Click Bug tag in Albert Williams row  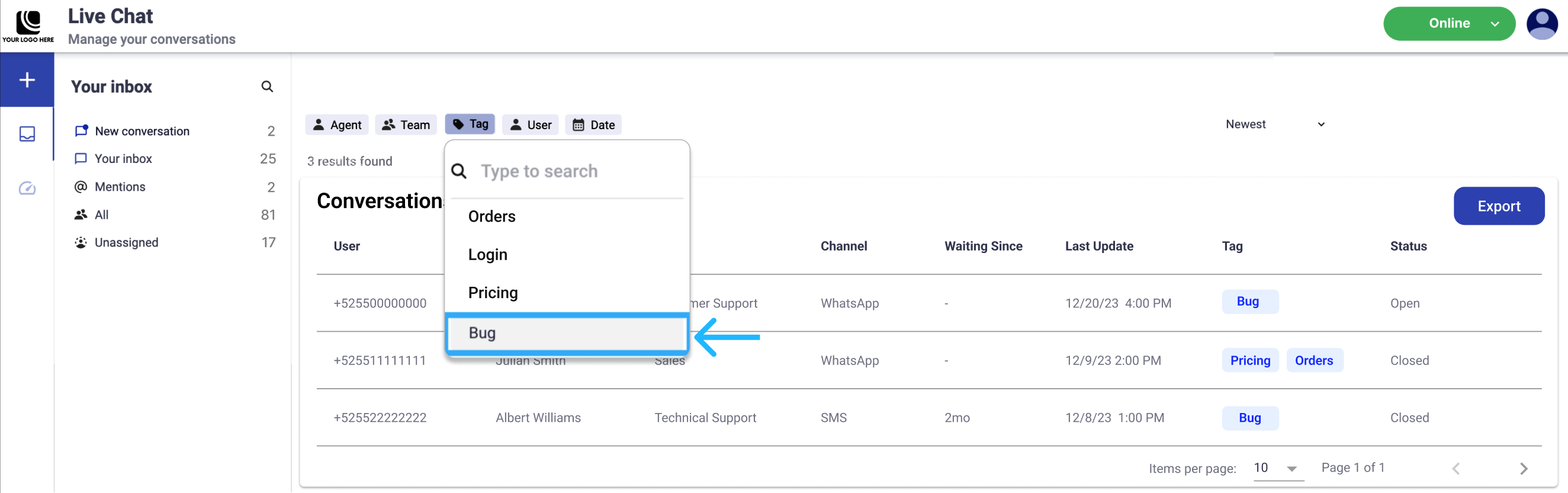[1249, 418]
